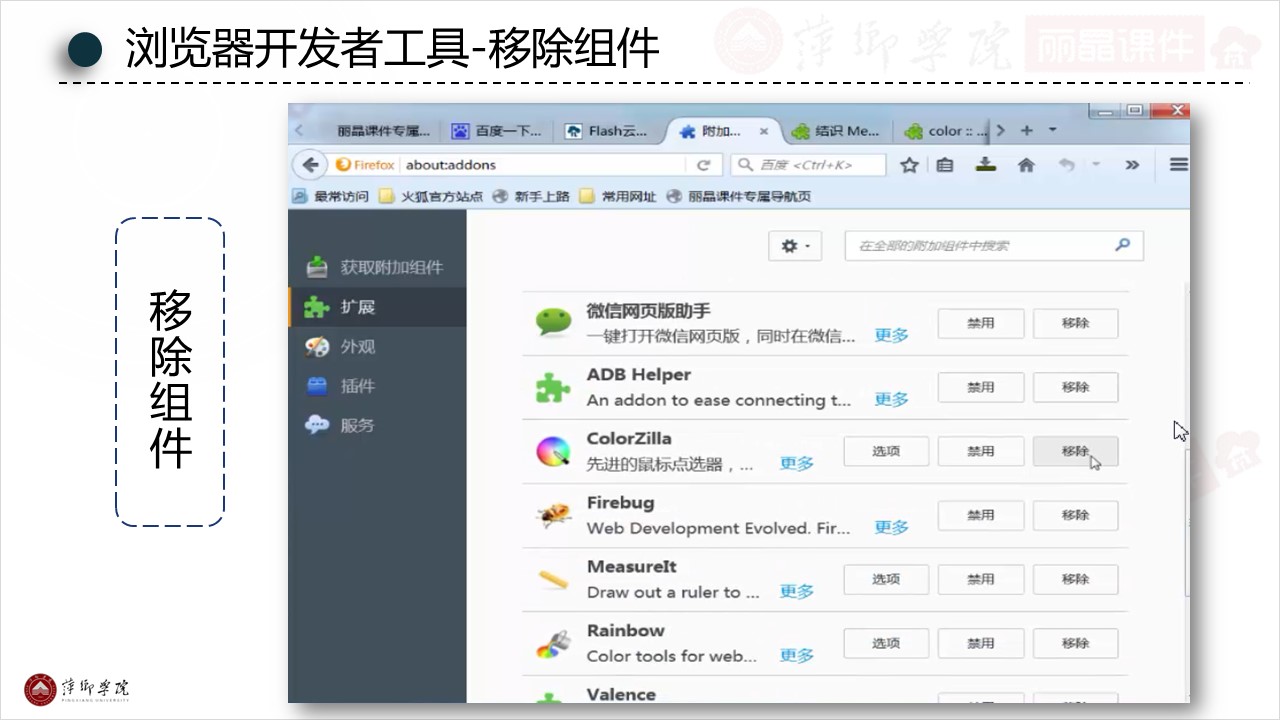Select 扩展 in the add-ons sidebar

pyautogui.click(x=377, y=307)
